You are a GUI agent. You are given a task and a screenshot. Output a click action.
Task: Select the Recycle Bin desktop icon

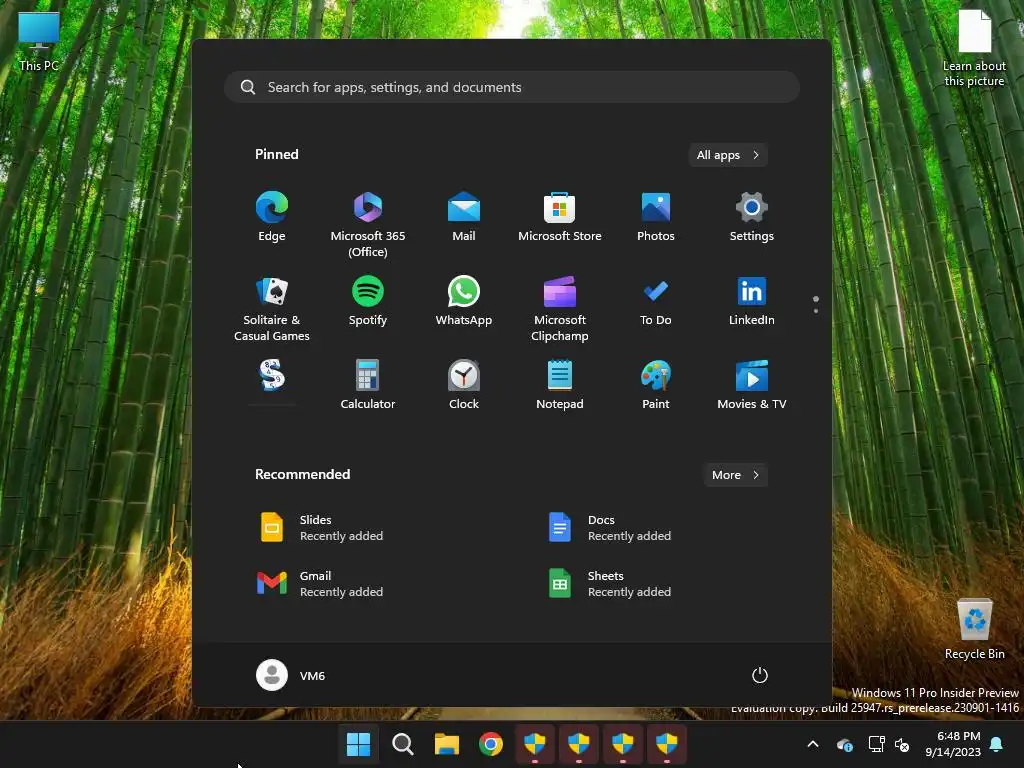point(974,629)
